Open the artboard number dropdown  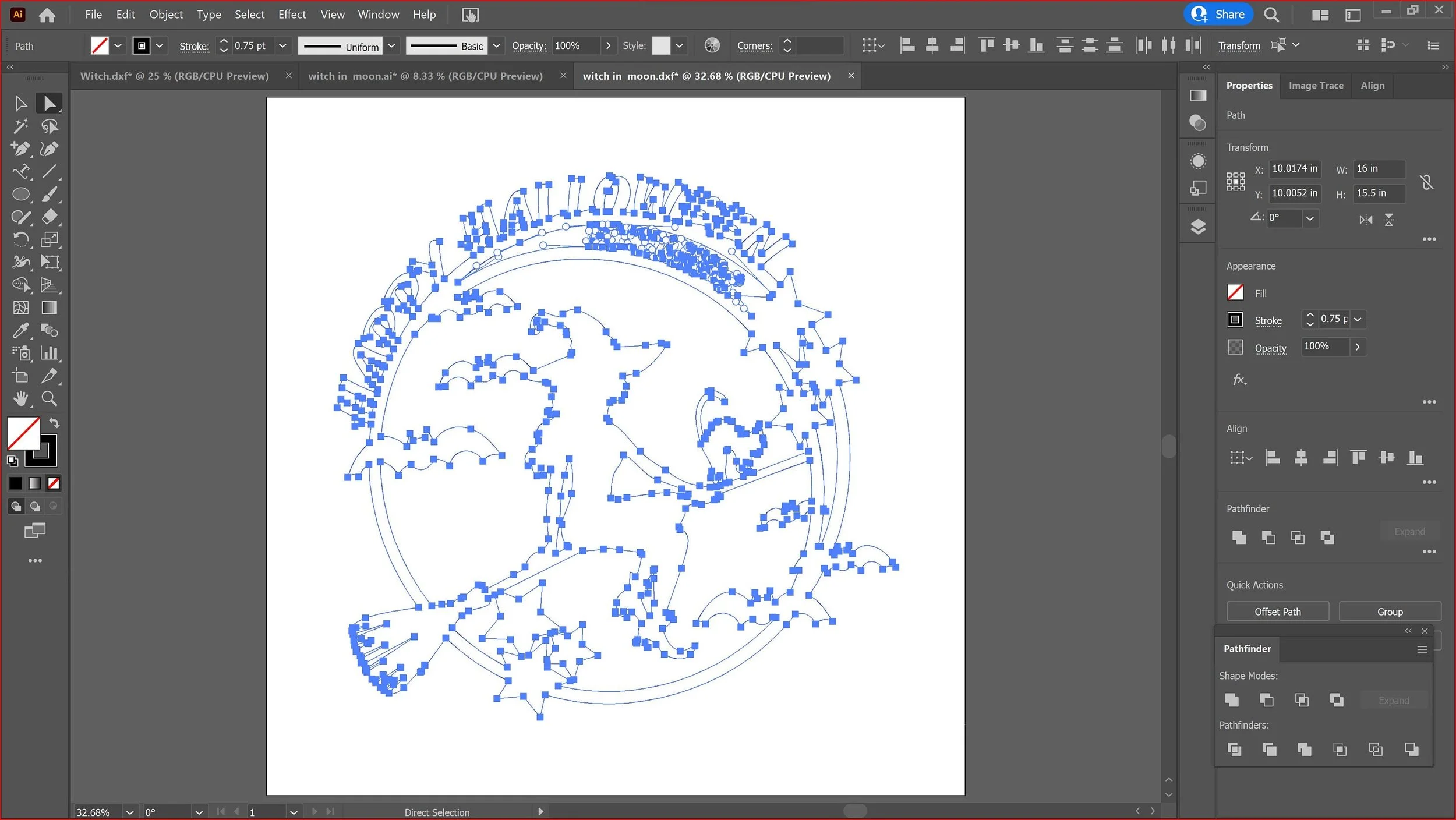294,812
